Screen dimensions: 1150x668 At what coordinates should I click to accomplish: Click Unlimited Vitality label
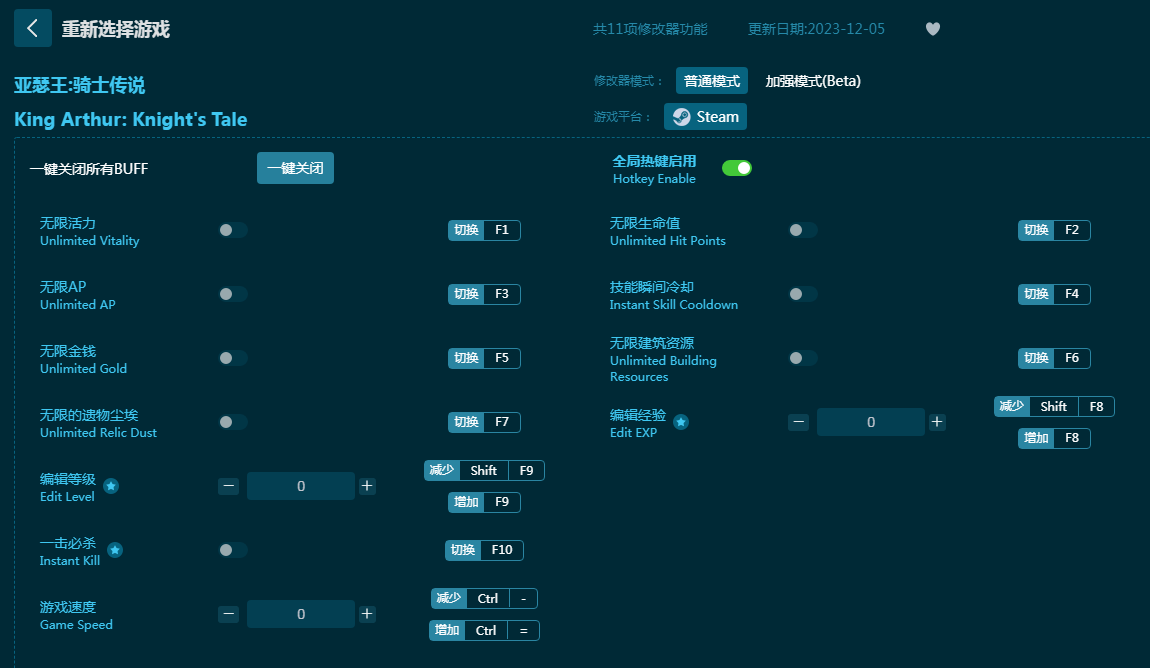(x=89, y=241)
